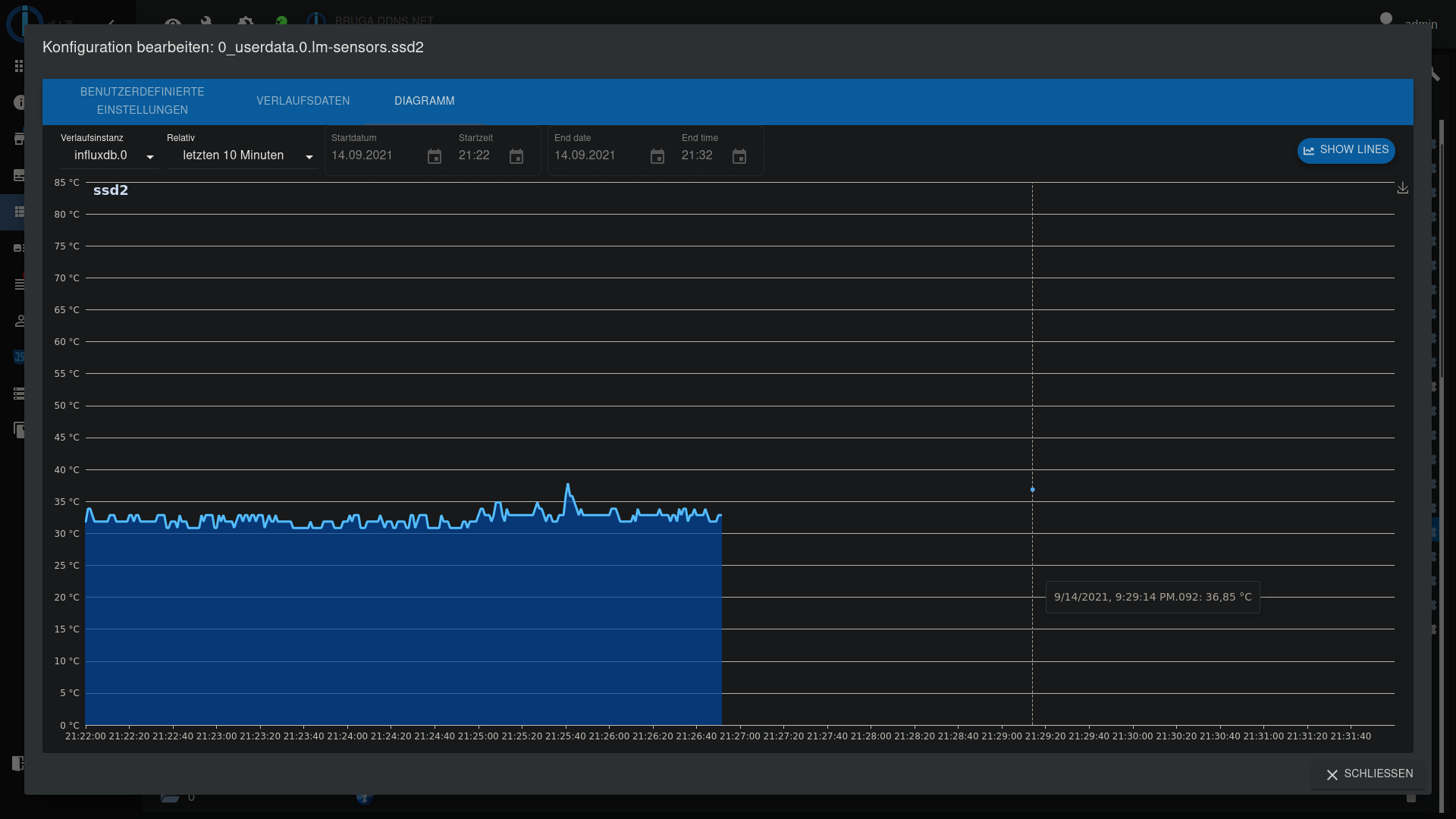
Task: Click the hovered data point on chart
Action: coord(1032,490)
